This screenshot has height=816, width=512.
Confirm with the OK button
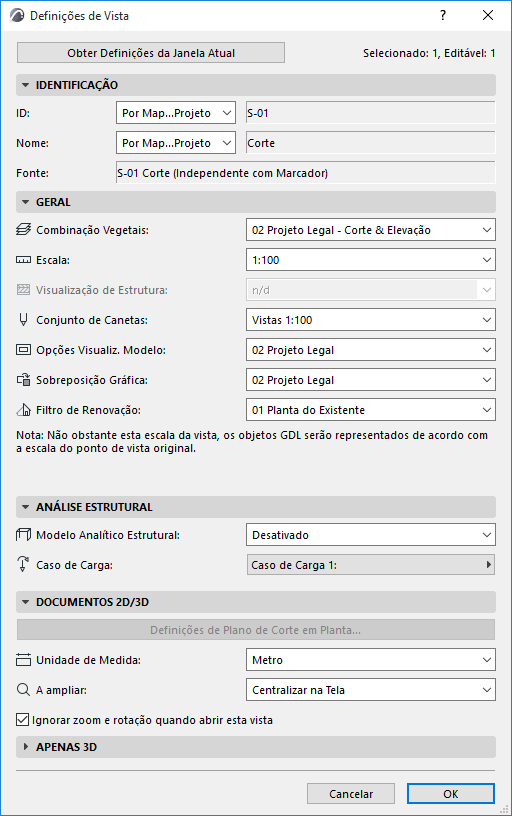(451, 794)
